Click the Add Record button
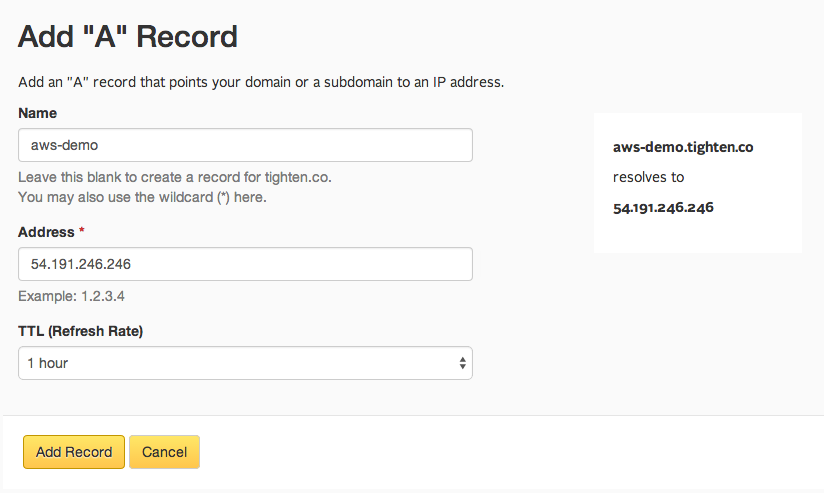The image size is (824, 493). pos(74,452)
